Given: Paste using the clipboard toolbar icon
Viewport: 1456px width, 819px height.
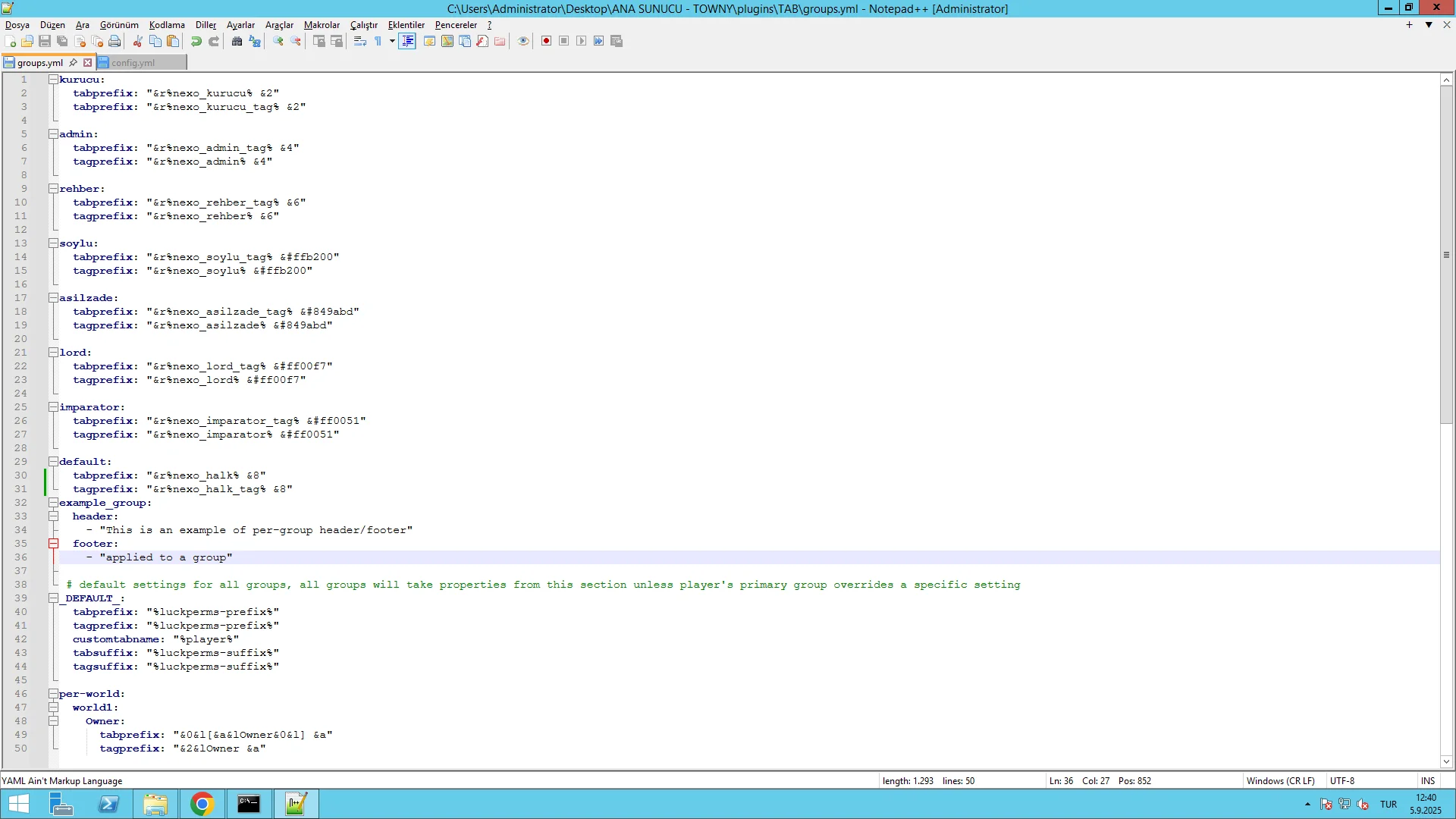Looking at the screenshot, I should [x=173, y=41].
